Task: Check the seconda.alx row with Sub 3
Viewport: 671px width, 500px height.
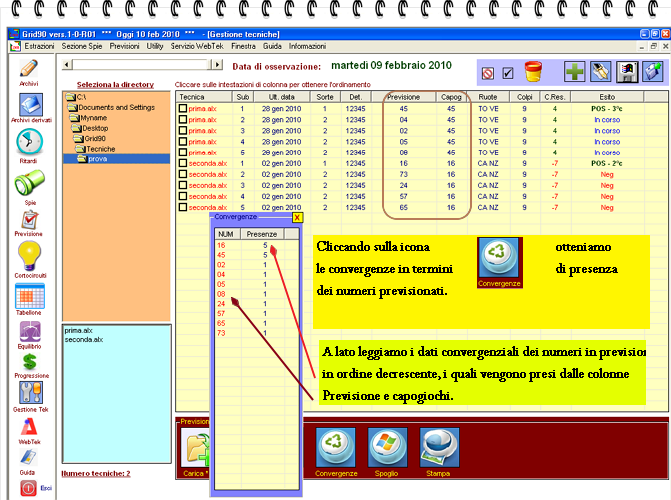Action: tap(183, 185)
